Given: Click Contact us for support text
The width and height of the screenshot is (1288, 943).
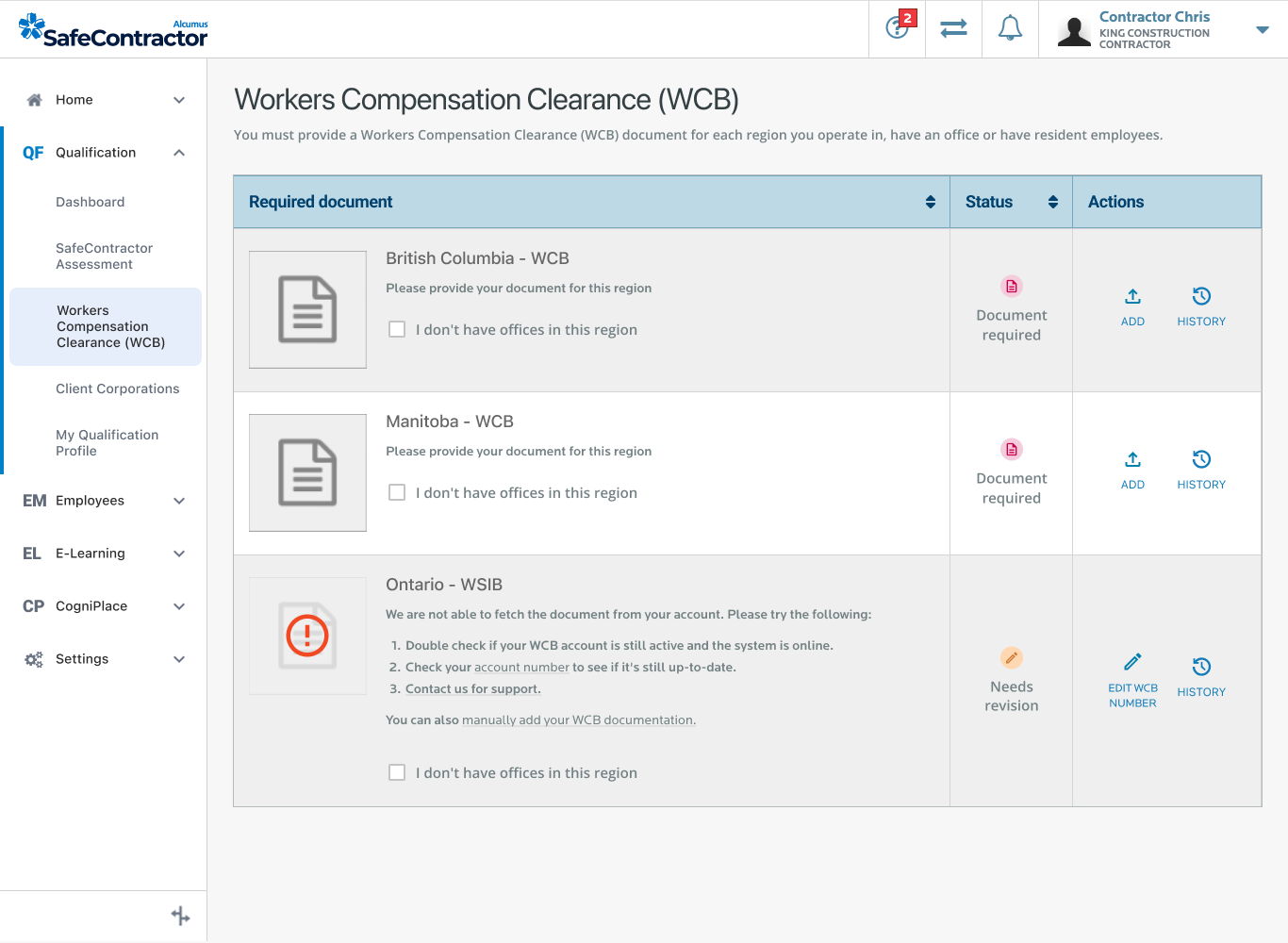Looking at the screenshot, I should pyautogui.click(x=473, y=688).
